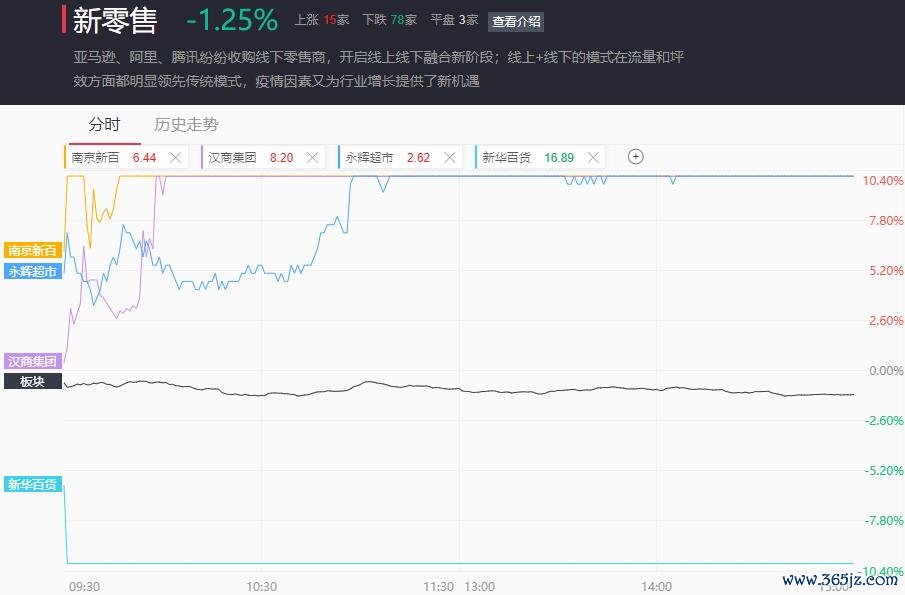
Task: Switch to the 历史走势 tab
Action: coord(186,124)
